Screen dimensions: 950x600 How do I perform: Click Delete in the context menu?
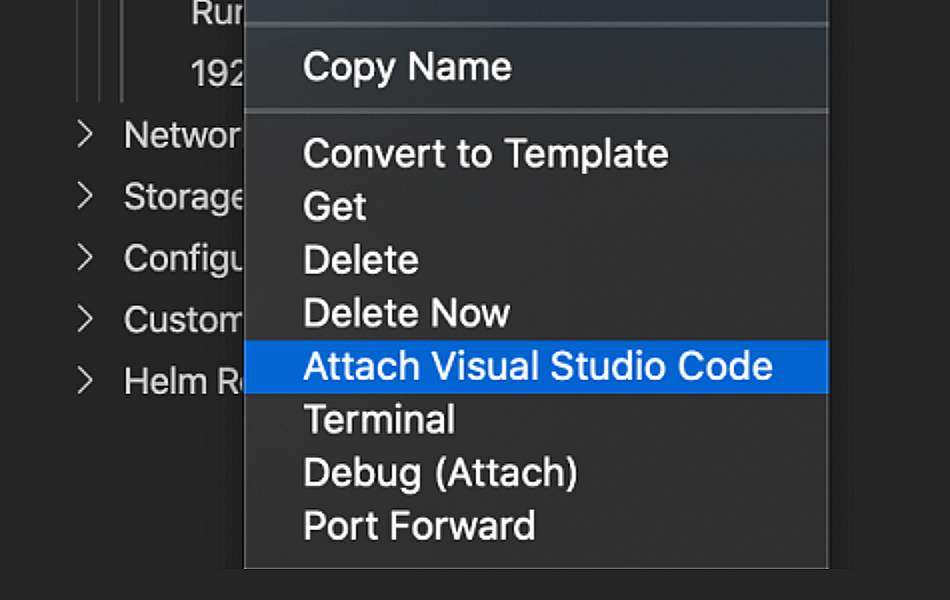tap(360, 260)
